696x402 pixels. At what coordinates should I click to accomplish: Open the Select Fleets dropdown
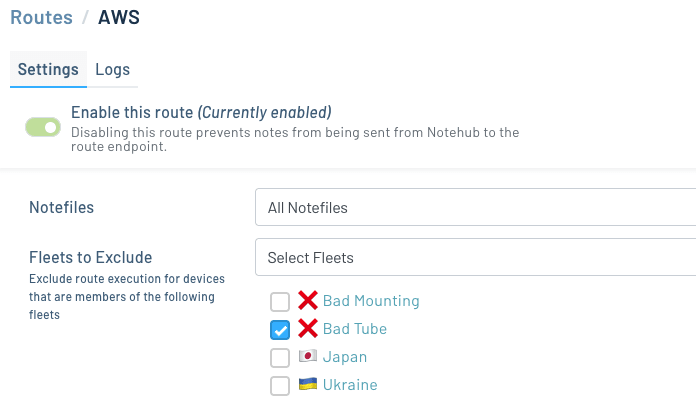coord(475,258)
